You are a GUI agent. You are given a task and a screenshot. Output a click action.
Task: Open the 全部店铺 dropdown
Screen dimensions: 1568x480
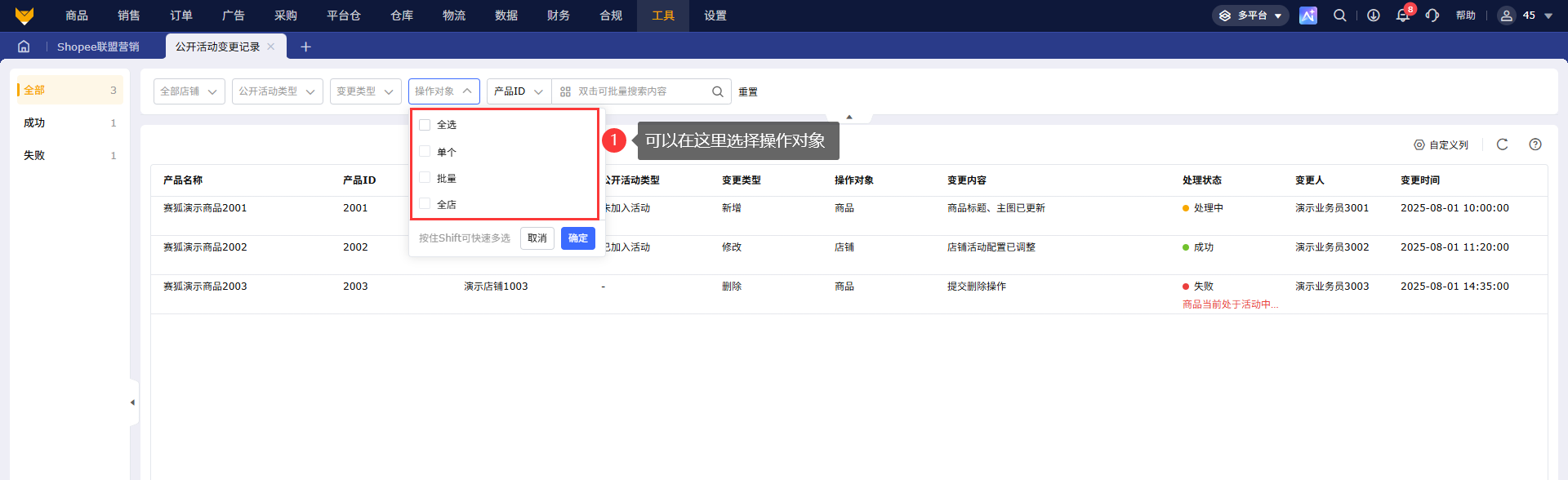pos(189,91)
